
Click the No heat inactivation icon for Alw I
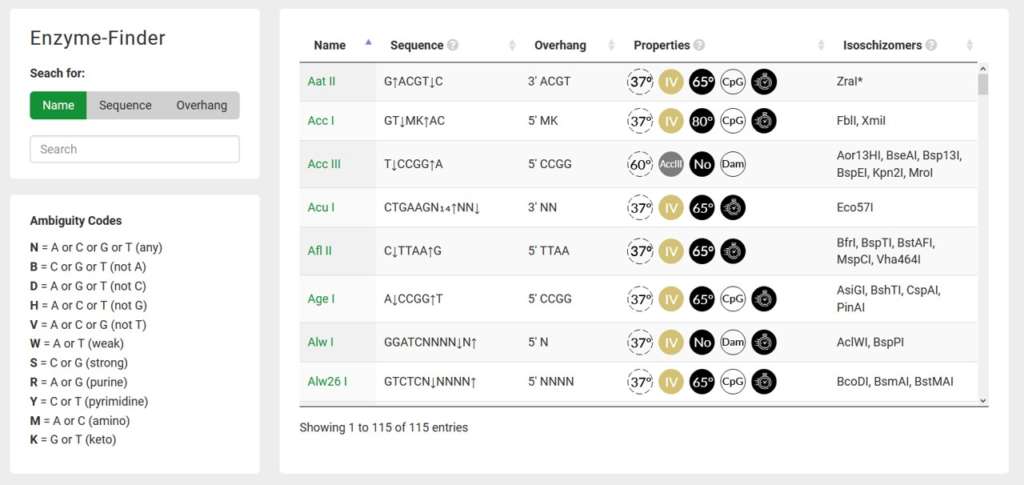click(x=702, y=342)
